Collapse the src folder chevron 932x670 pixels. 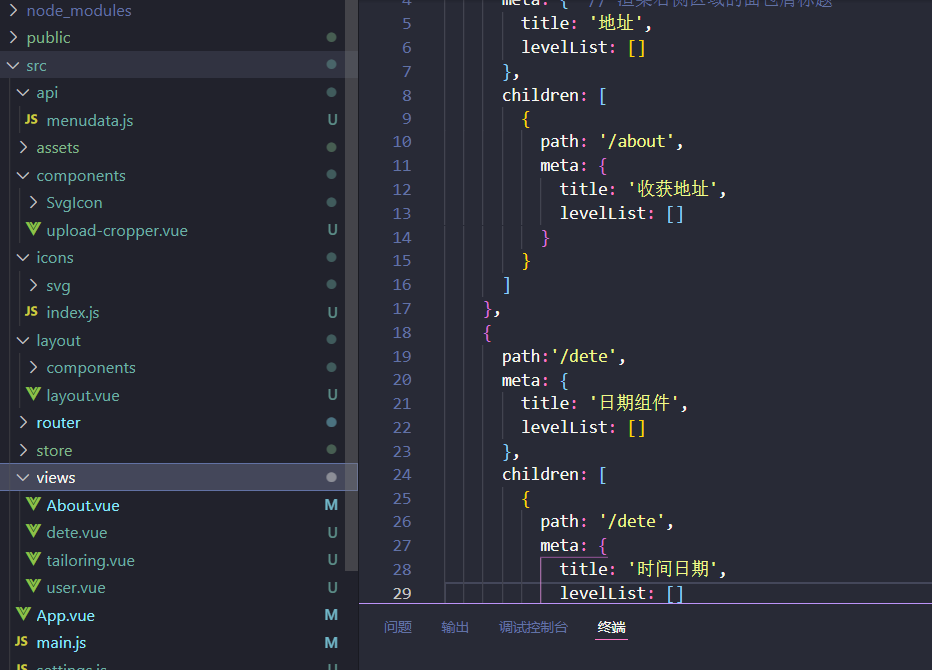13,65
